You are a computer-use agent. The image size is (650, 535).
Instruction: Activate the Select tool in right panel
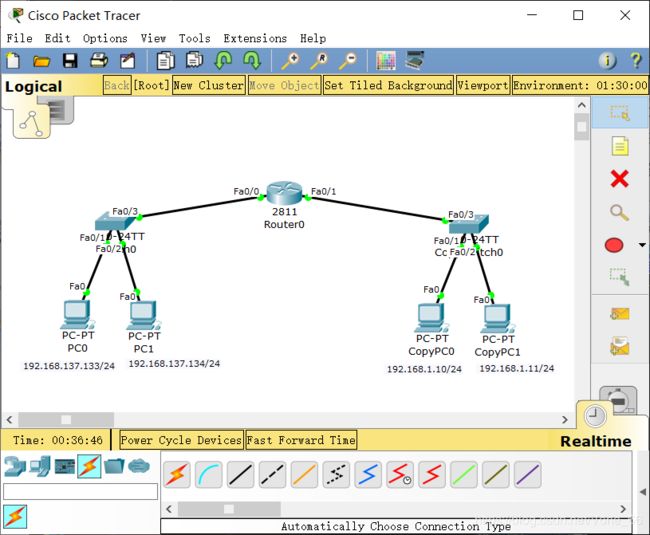(x=619, y=112)
